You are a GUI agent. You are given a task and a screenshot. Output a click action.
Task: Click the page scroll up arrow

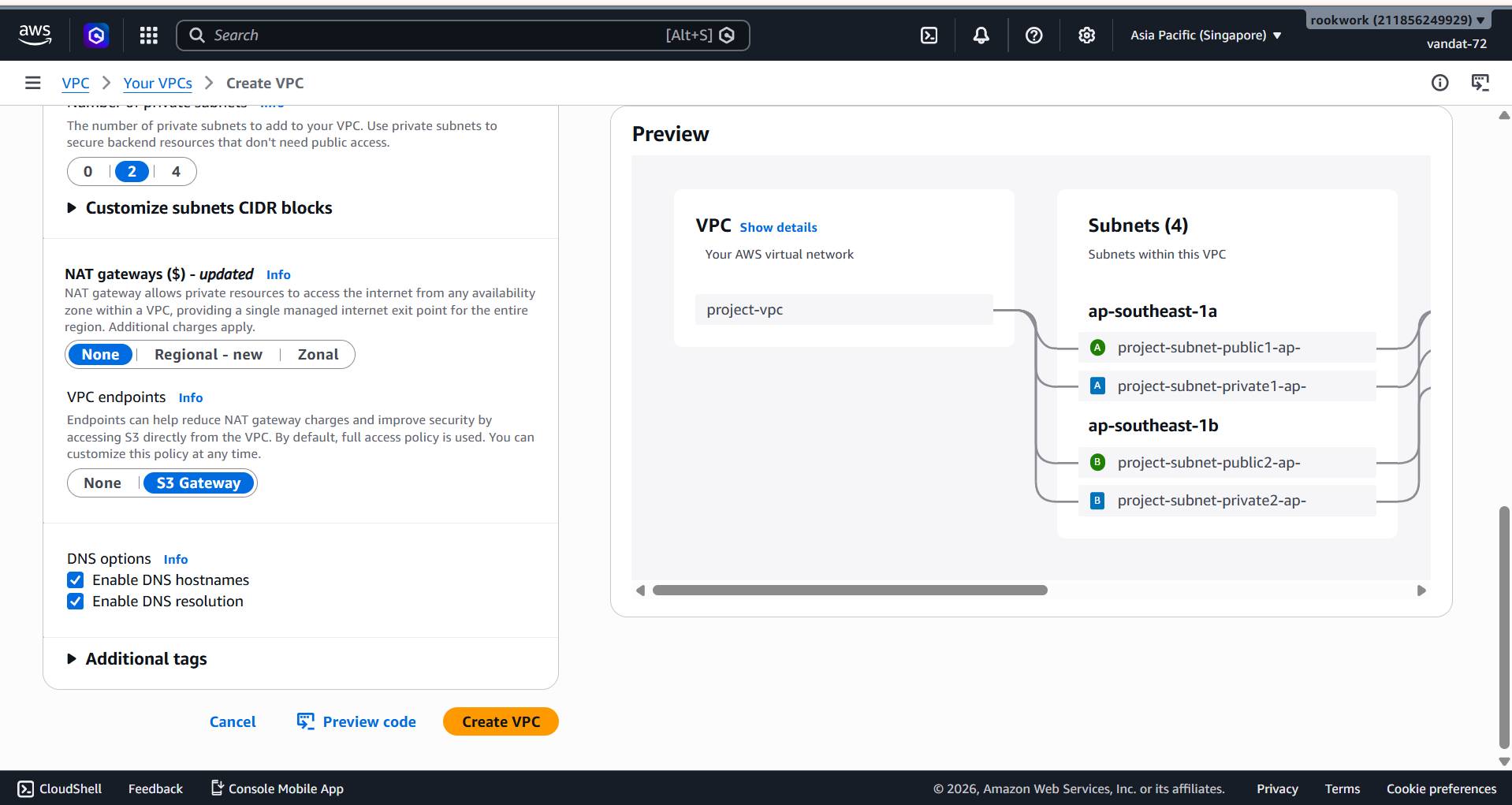pos(1504,115)
